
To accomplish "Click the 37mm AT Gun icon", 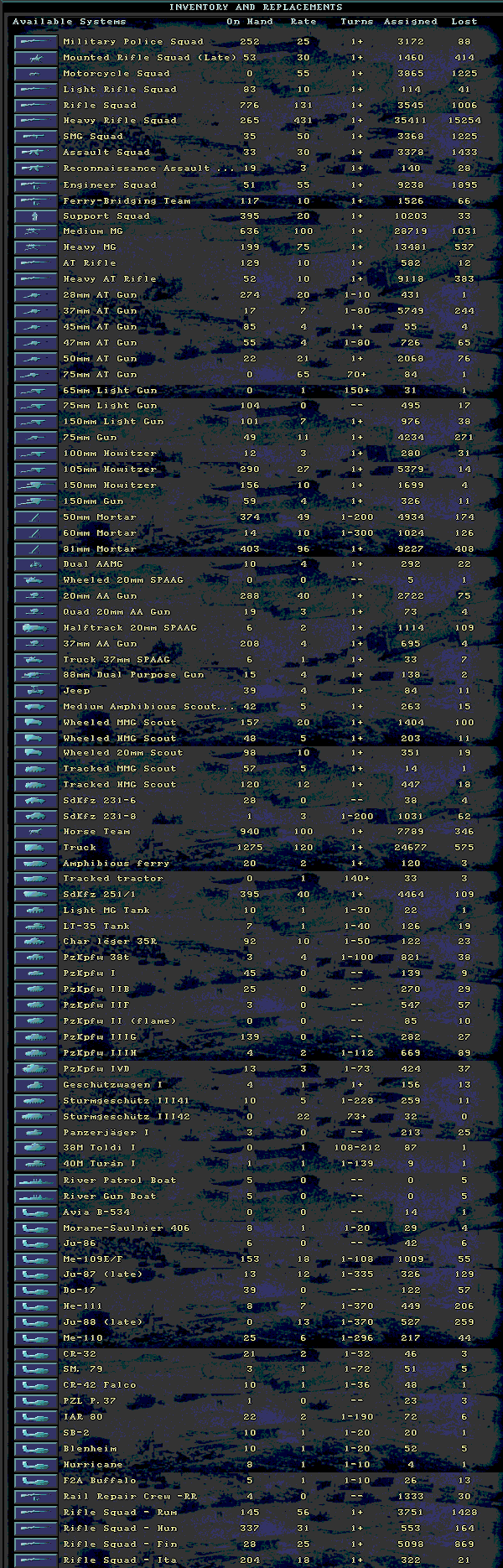I will [36, 311].
